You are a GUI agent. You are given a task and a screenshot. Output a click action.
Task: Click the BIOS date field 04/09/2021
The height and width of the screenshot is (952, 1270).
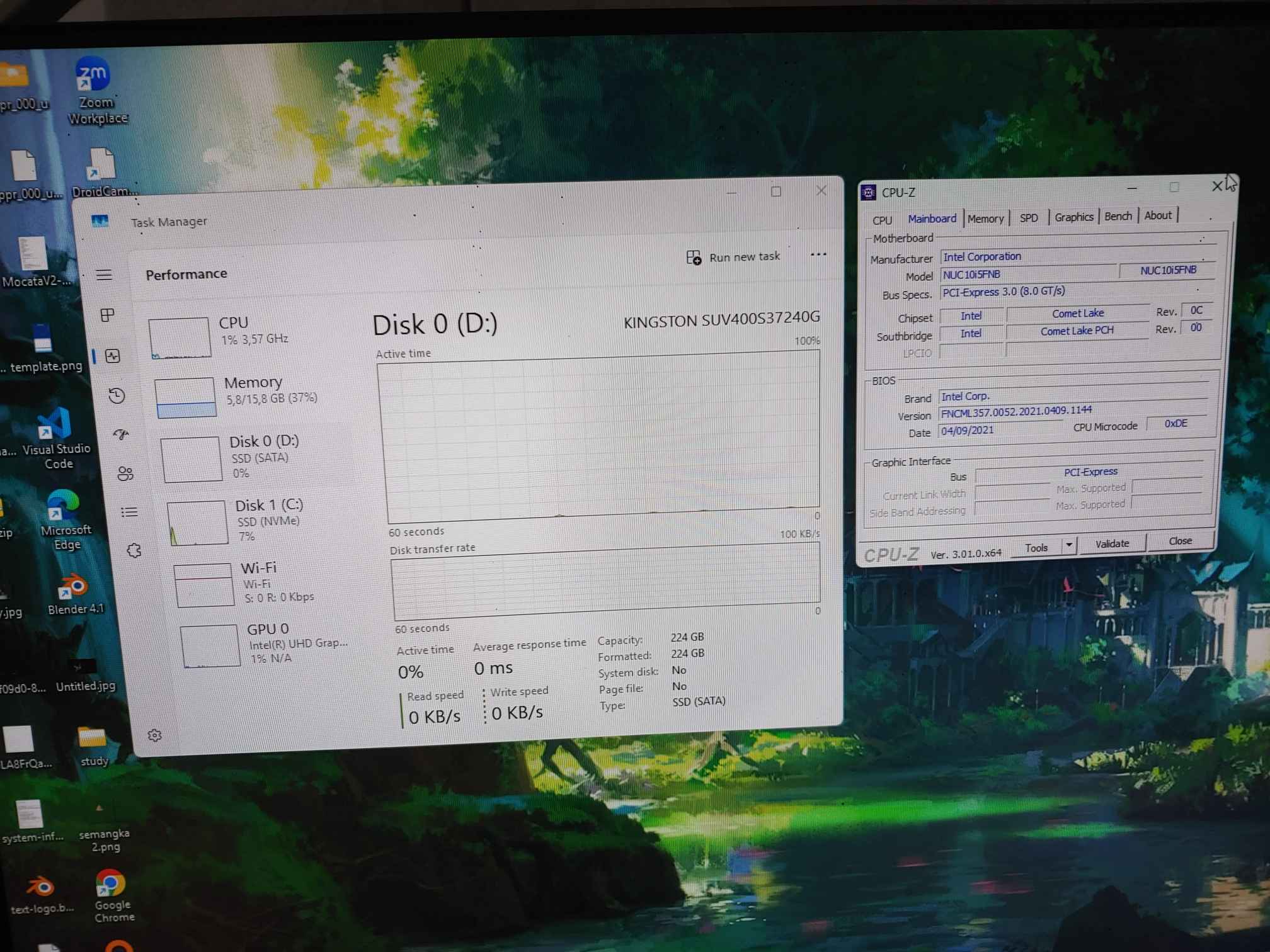tap(999, 430)
